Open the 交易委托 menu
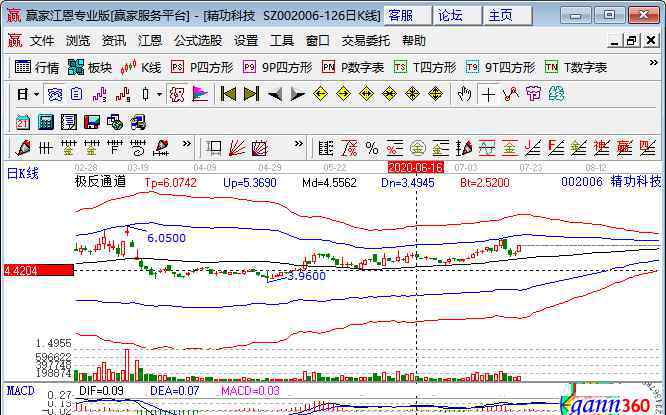Screen dimensions: 666x415 pyautogui.click(x=366, y=41)
